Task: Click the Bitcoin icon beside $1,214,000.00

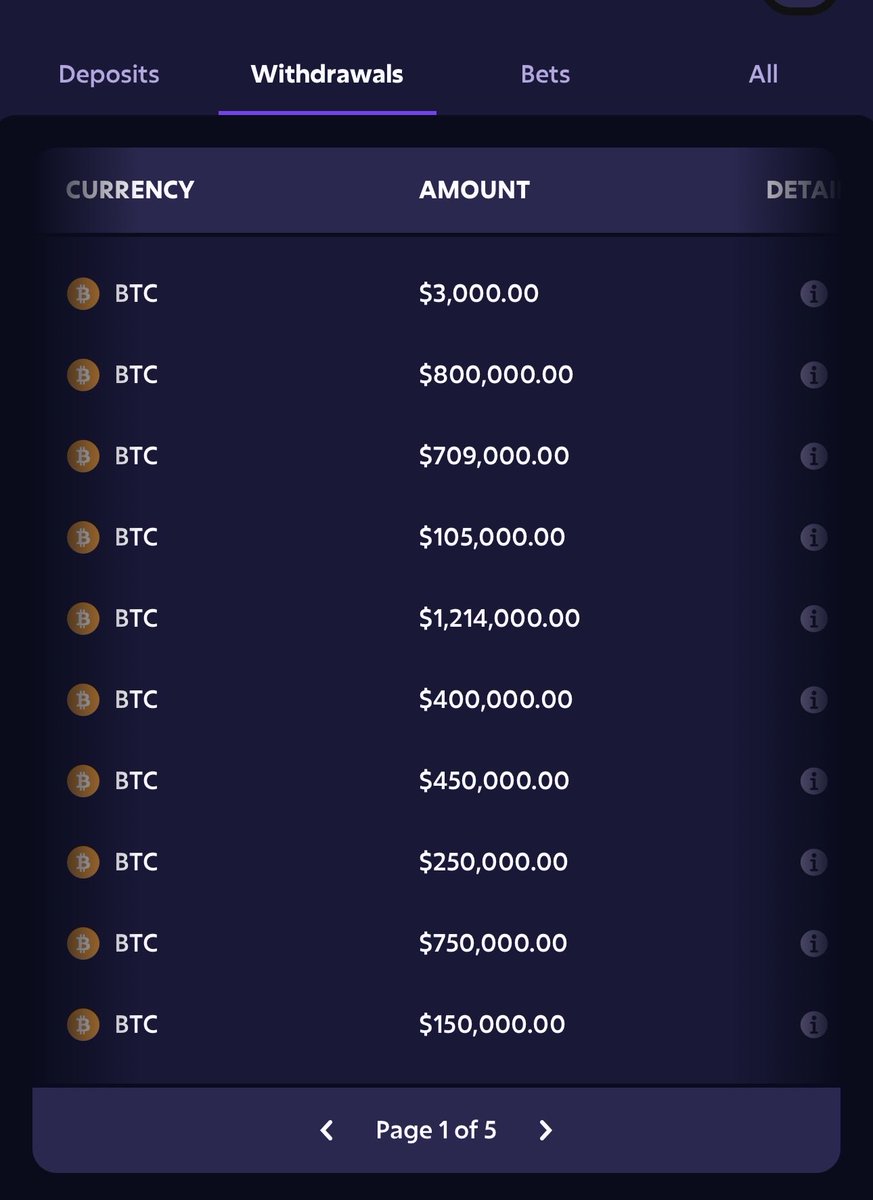Action: [83, 618]
